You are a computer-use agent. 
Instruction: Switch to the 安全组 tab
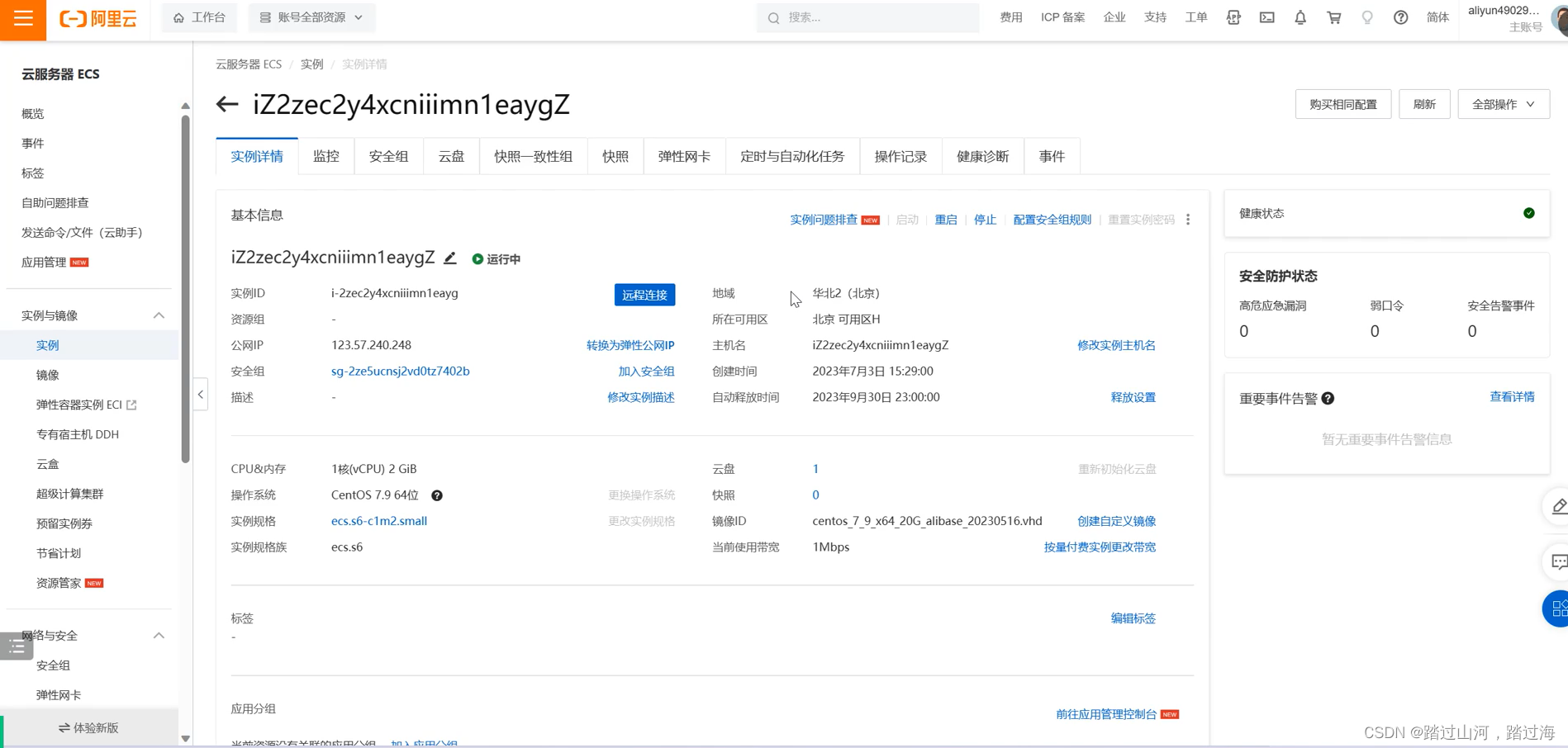tap(388, 156)
